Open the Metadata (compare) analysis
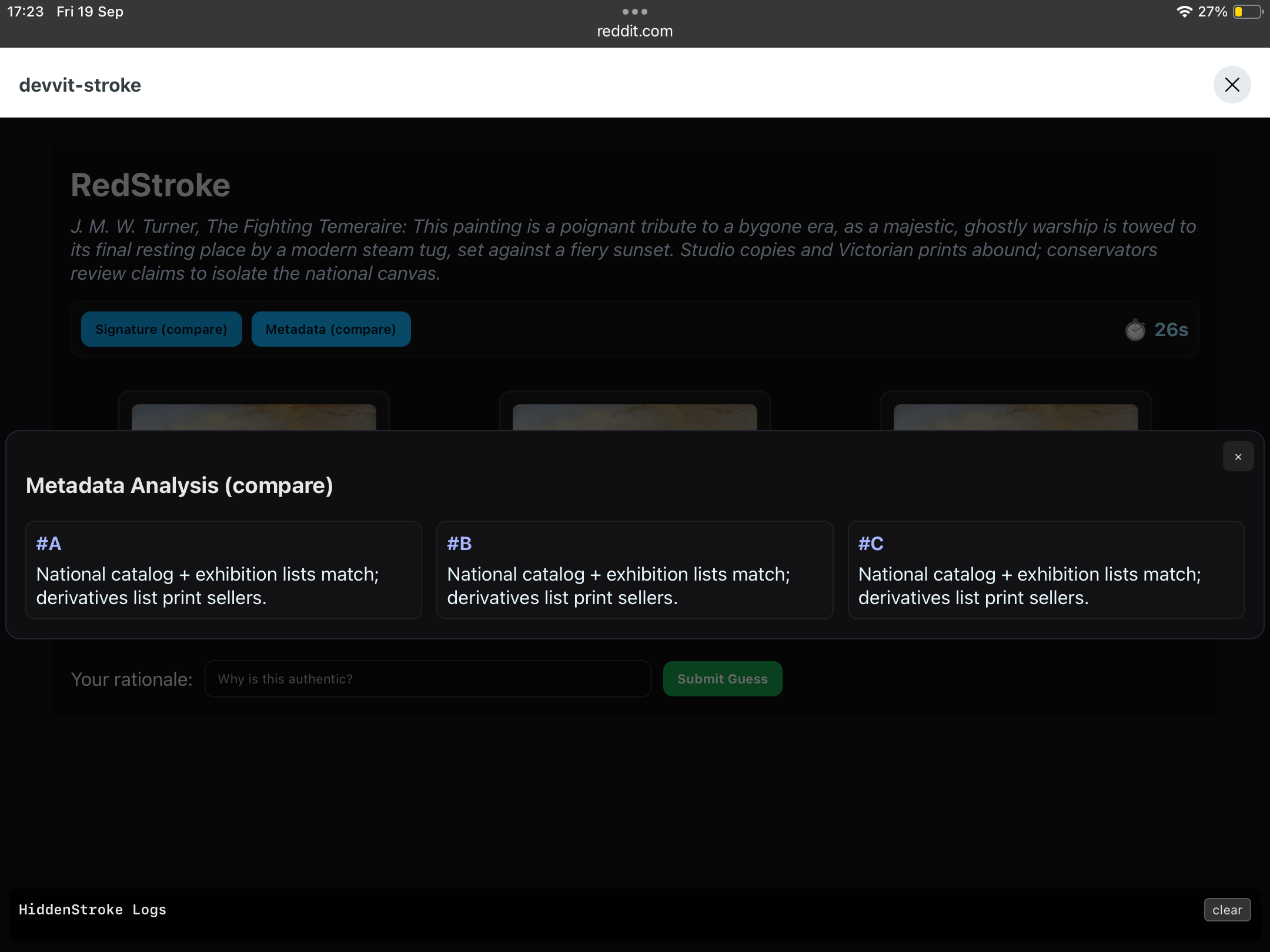Viewport: 1270px width, 952px height. (x=330, y=329)
